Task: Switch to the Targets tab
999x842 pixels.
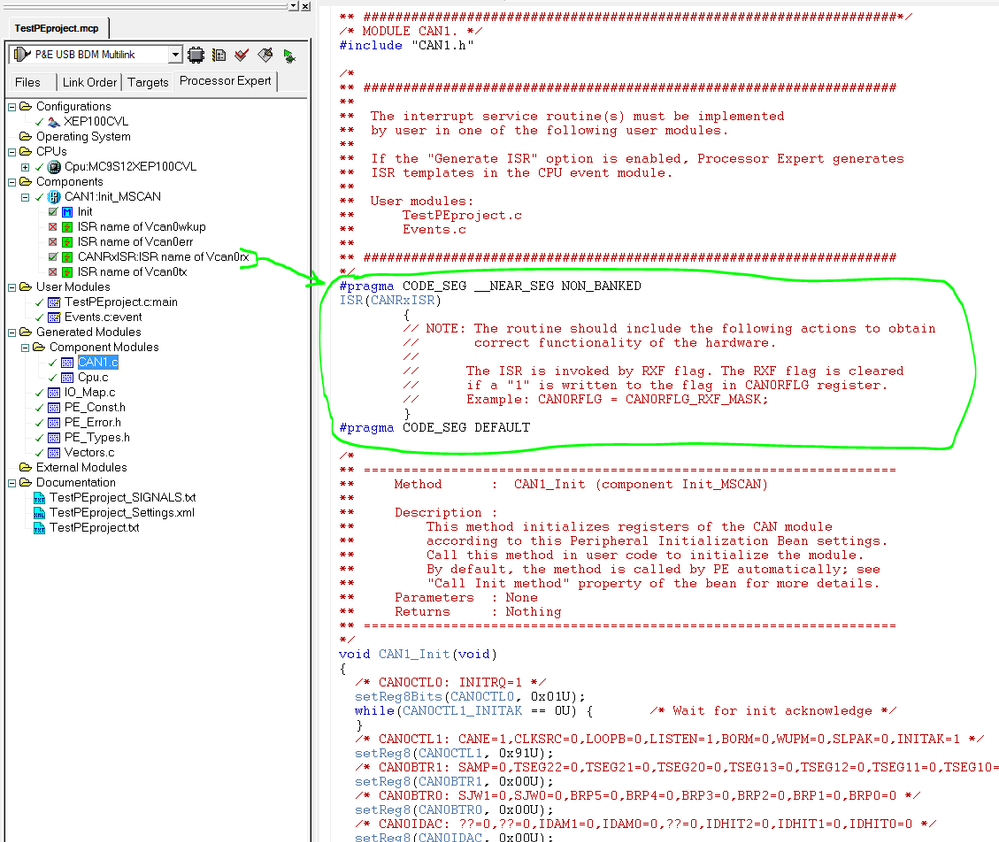Action: click(148, 82)
